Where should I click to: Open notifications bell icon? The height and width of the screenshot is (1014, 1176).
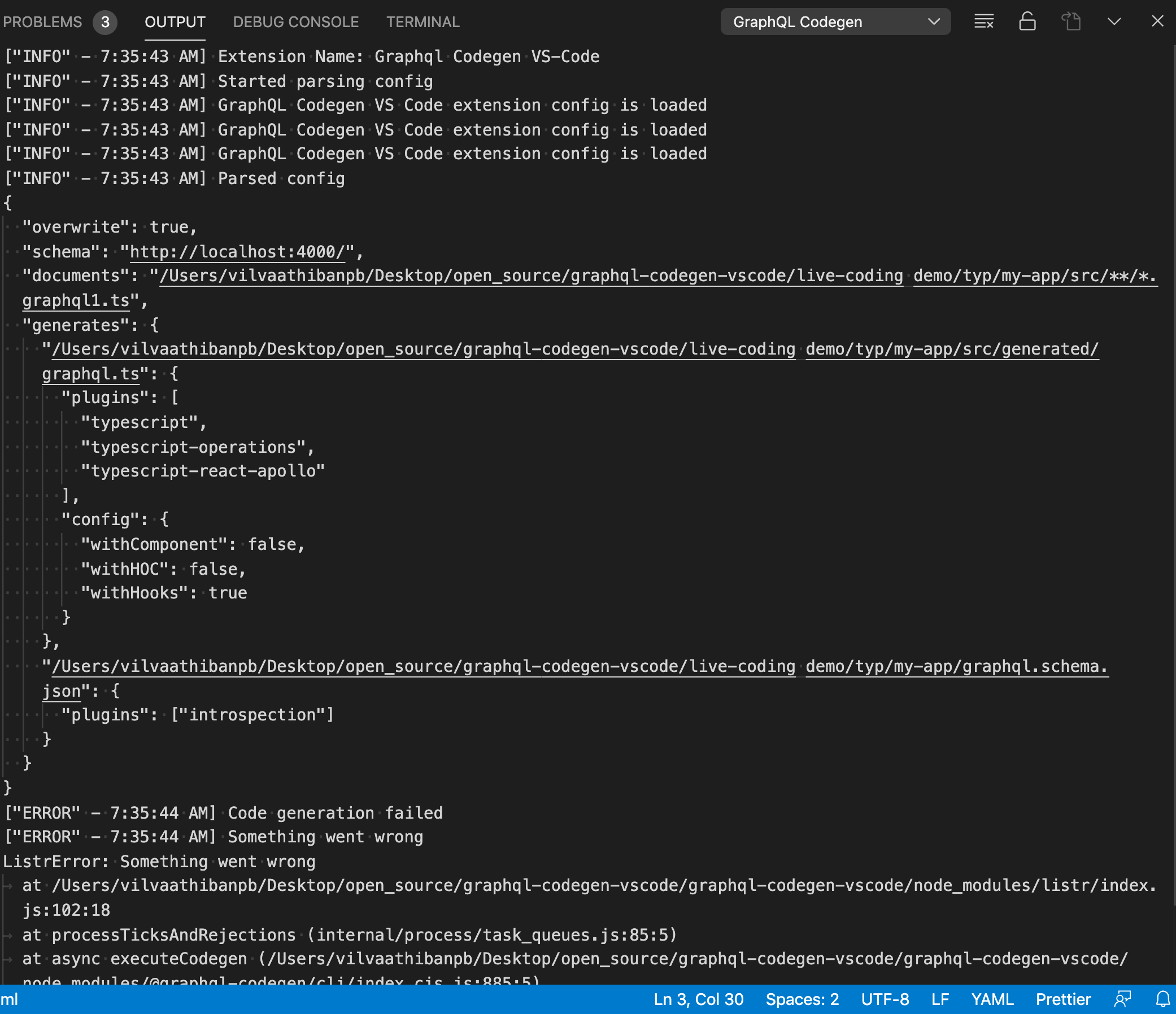[1163, 999]
